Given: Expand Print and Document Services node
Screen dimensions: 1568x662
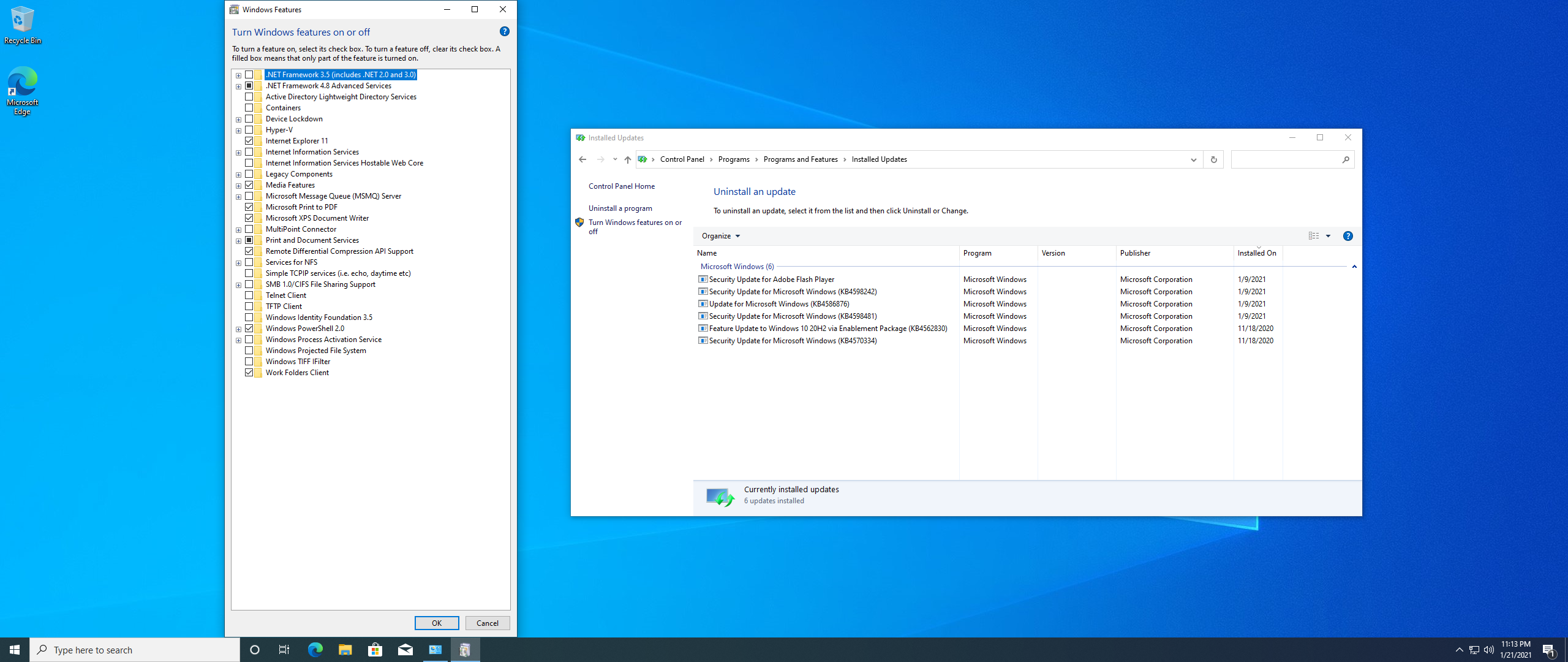Looking at the screenshot, I should [x=238, y=241].
